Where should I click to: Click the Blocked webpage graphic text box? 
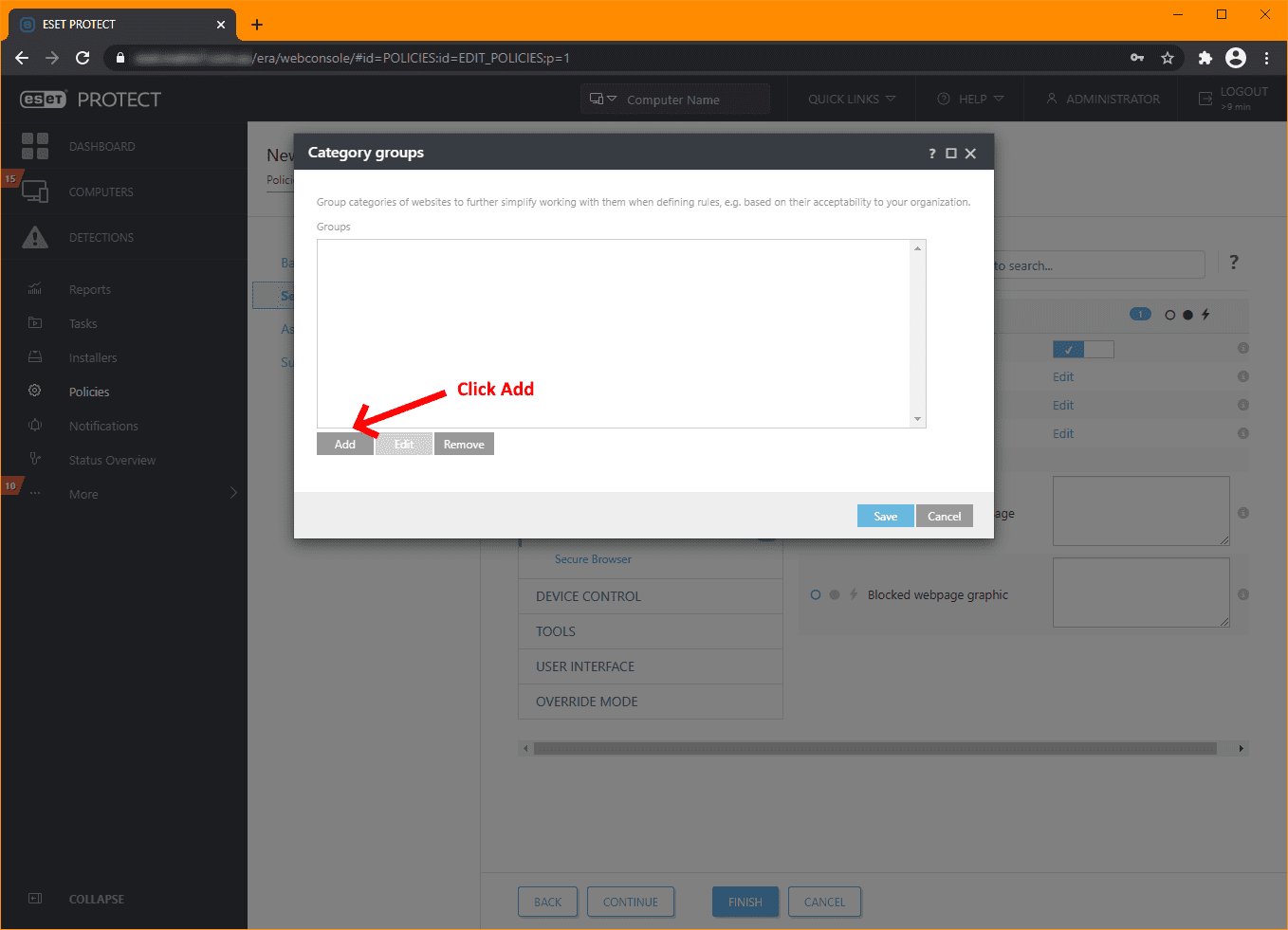(x=1141, y=593)
